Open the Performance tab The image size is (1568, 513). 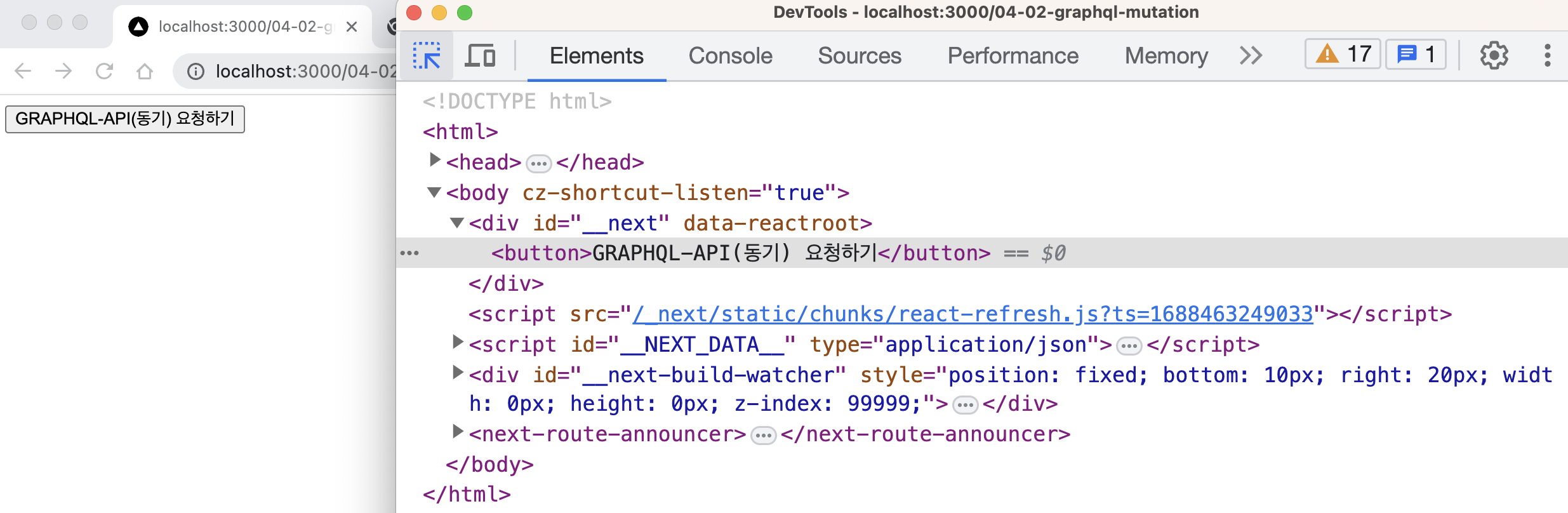[x=1013, y=56]
